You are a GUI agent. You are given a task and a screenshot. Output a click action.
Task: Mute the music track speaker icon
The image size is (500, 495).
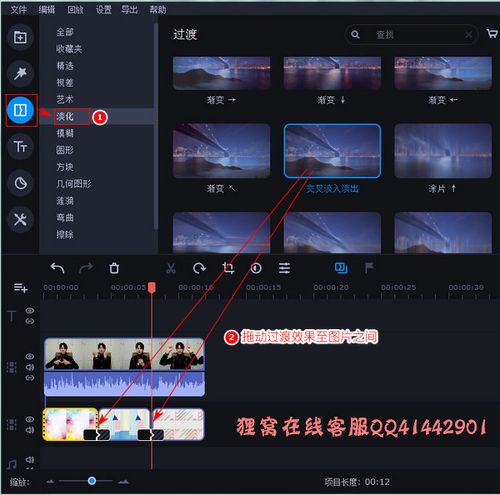[30, 460]
